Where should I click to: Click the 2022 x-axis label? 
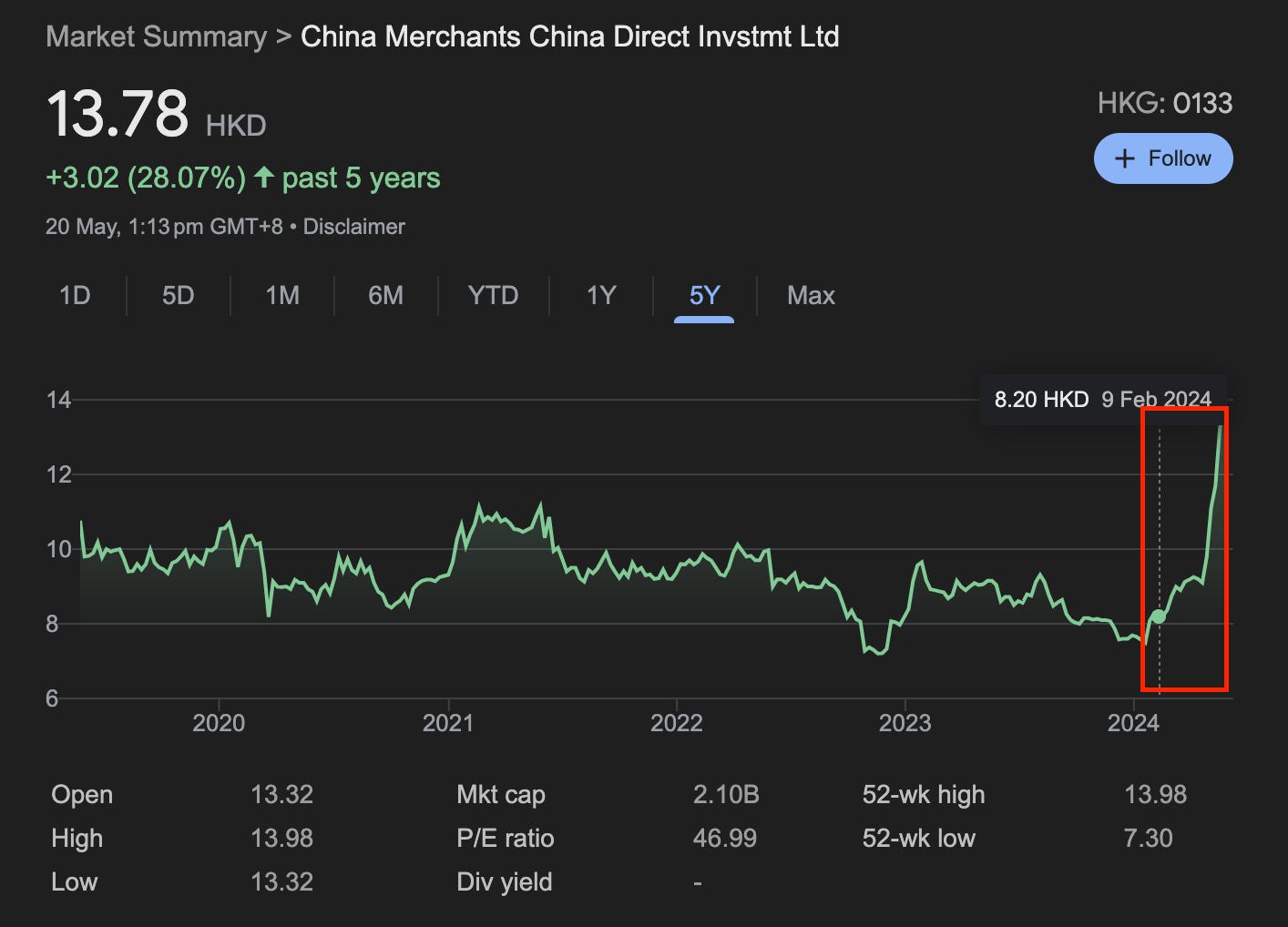tap(676, 723)
